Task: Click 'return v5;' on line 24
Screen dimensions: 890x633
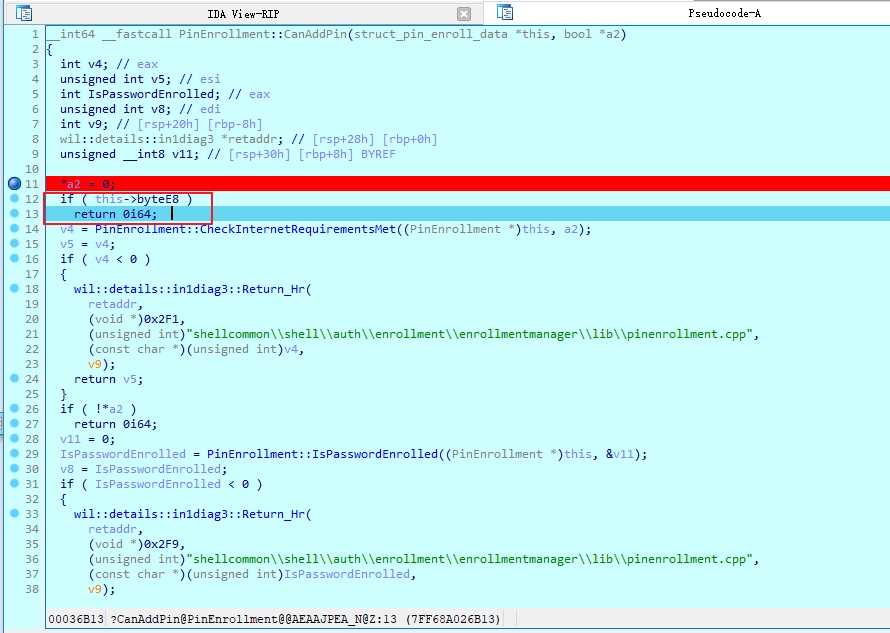Action: [x=108, y=379]
